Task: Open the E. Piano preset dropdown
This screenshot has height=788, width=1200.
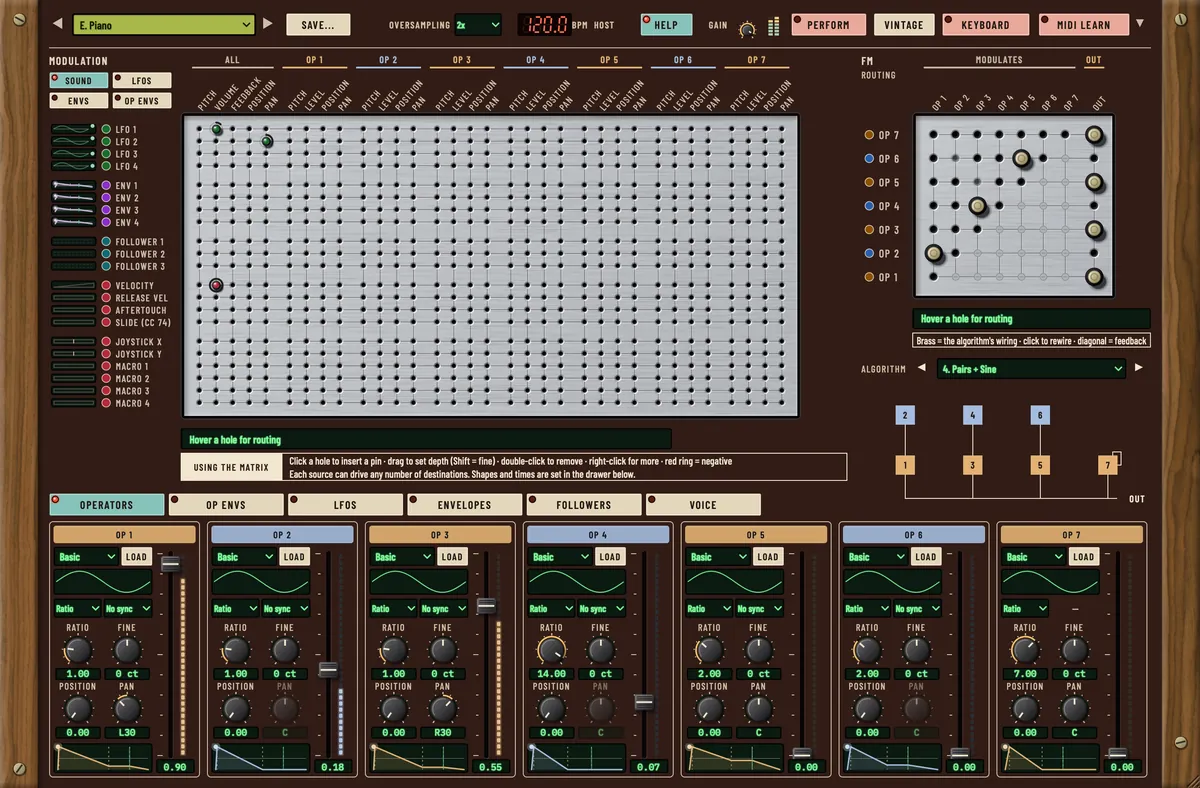Action: 163,24
